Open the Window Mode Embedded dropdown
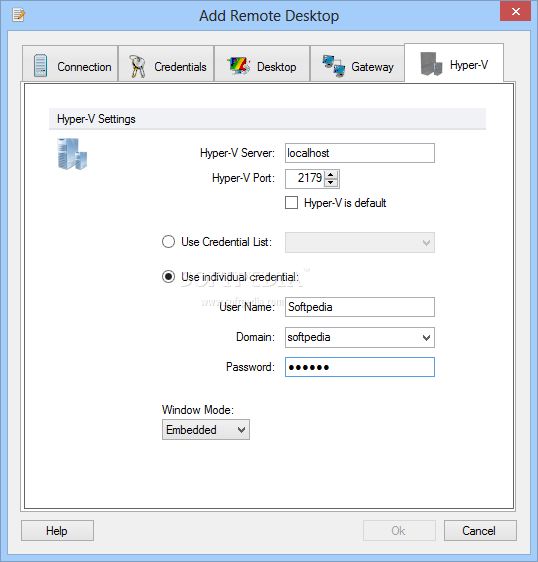Image resolution: width=538 pixels, height=562 pixels. pos(206,430)
